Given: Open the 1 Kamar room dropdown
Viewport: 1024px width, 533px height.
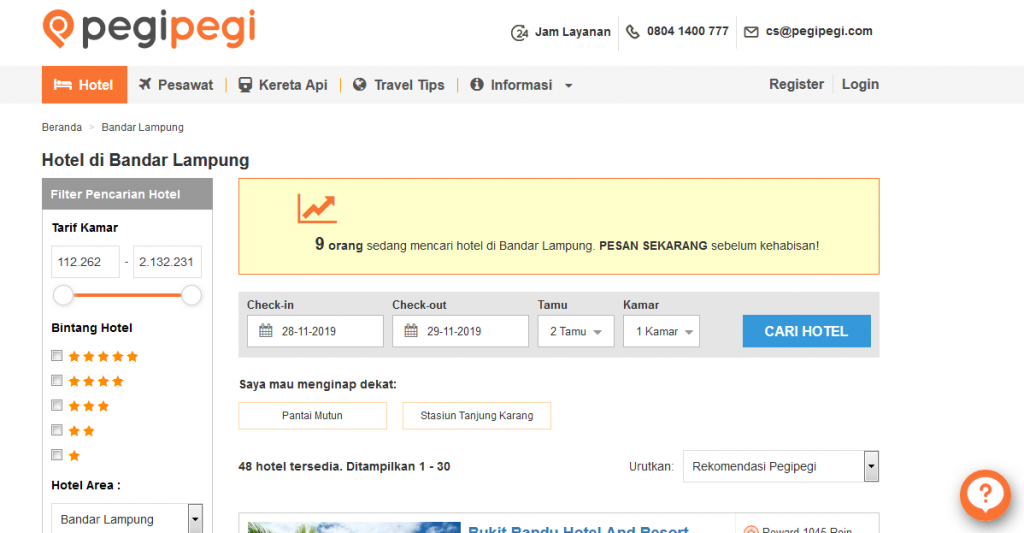Looking at the screenshot, I should tap(661, 331).
